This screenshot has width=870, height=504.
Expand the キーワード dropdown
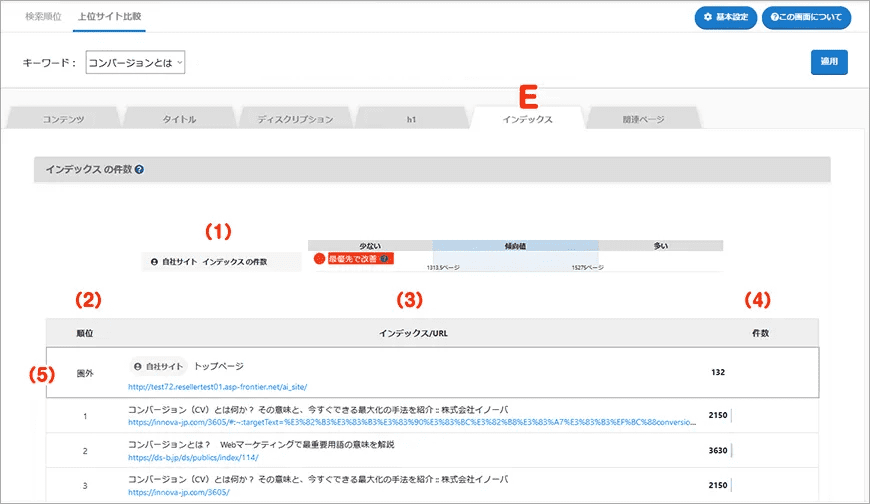[x=136, y=62]
